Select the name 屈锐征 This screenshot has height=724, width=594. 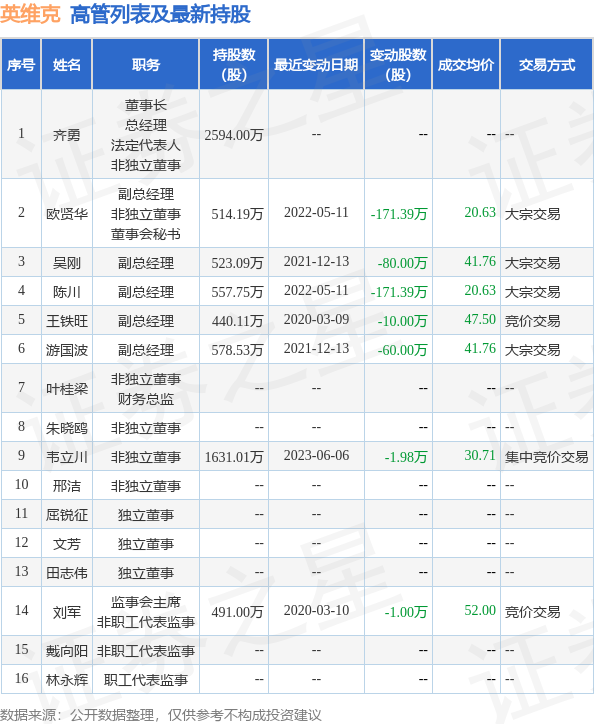pos(67,515)
